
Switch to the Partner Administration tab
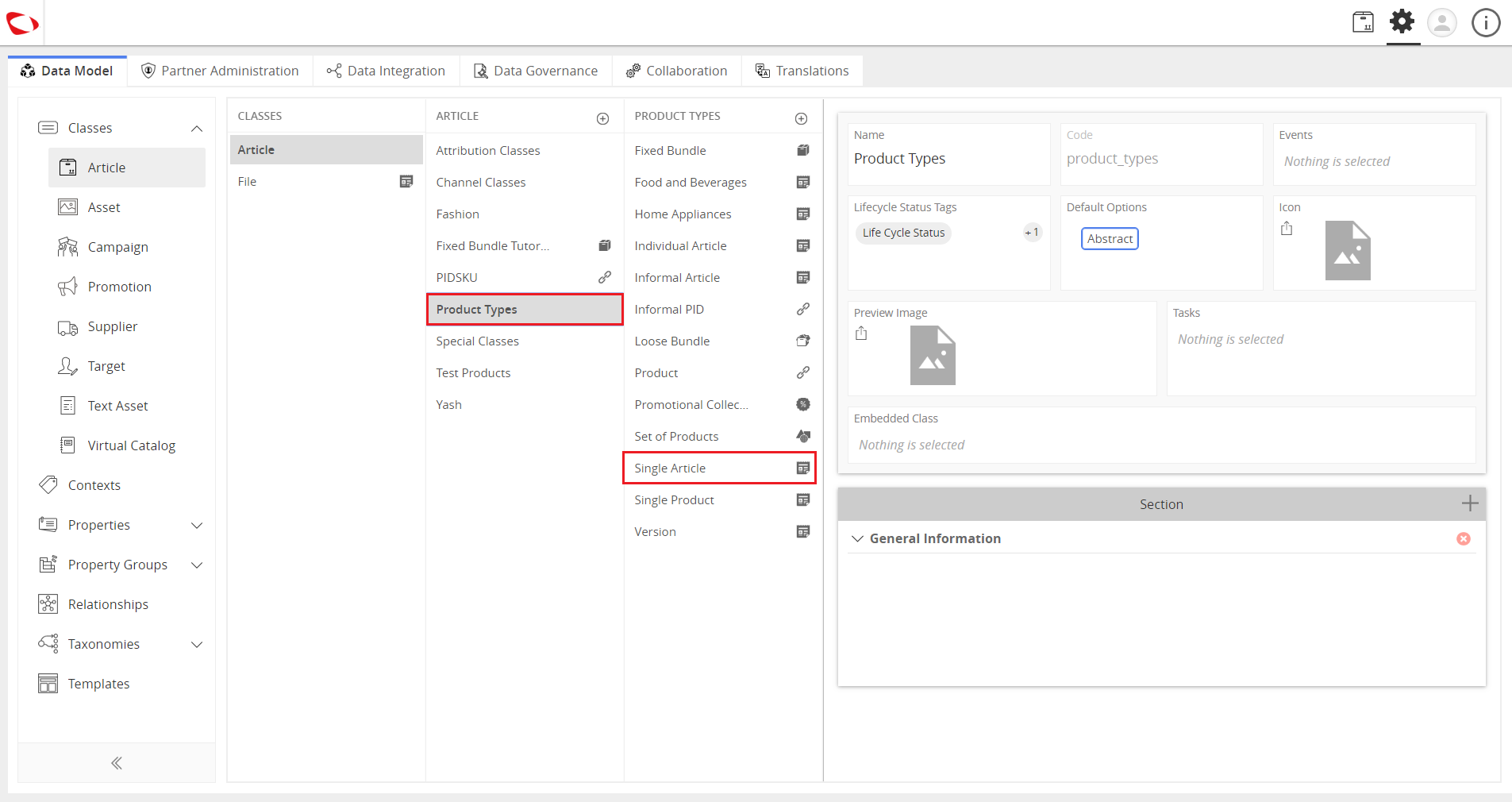pyautogui.click(x=220, y=71)
